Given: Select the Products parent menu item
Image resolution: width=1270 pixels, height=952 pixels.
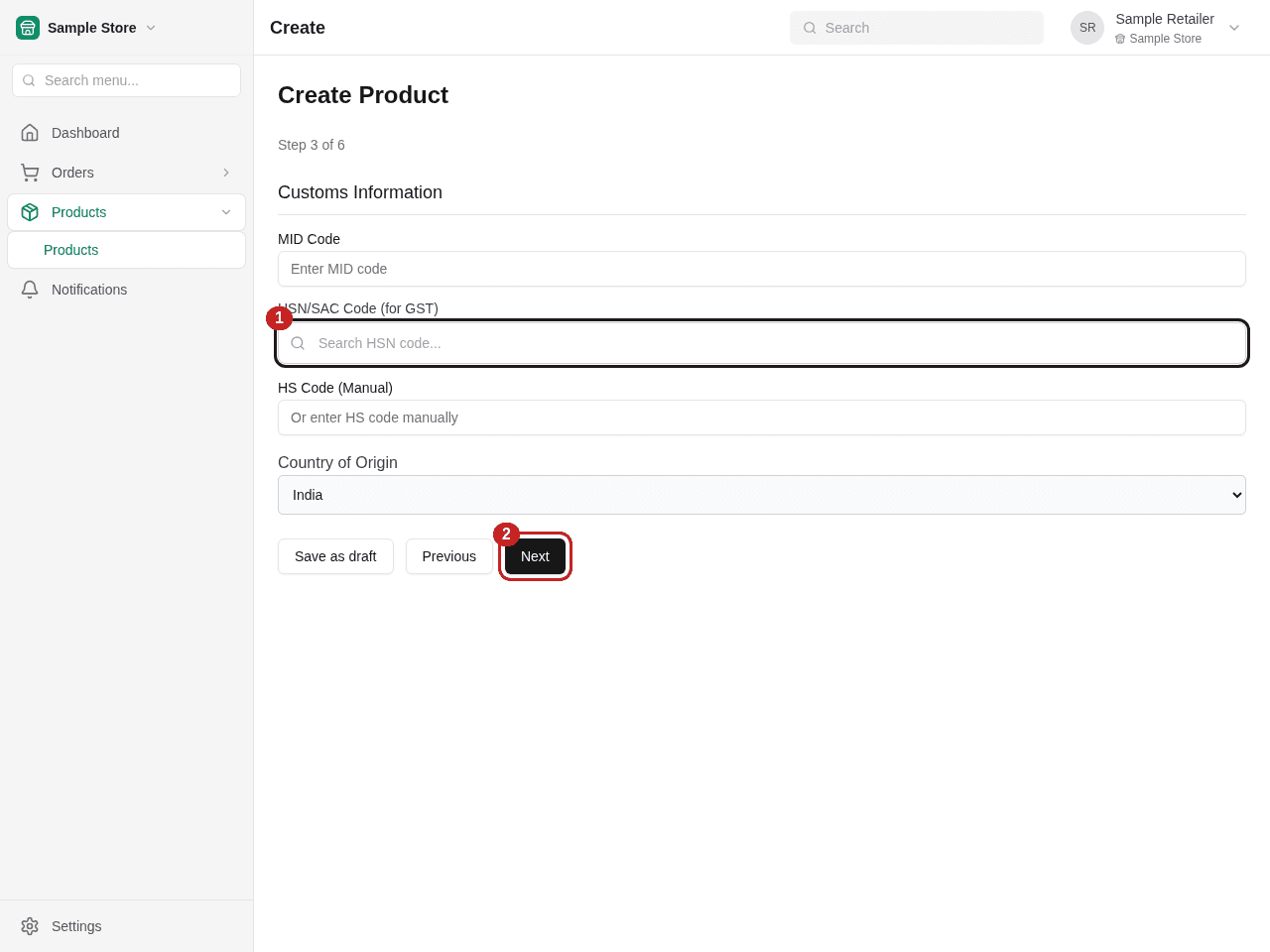Looking at the screenshot, I should point(126,212).
